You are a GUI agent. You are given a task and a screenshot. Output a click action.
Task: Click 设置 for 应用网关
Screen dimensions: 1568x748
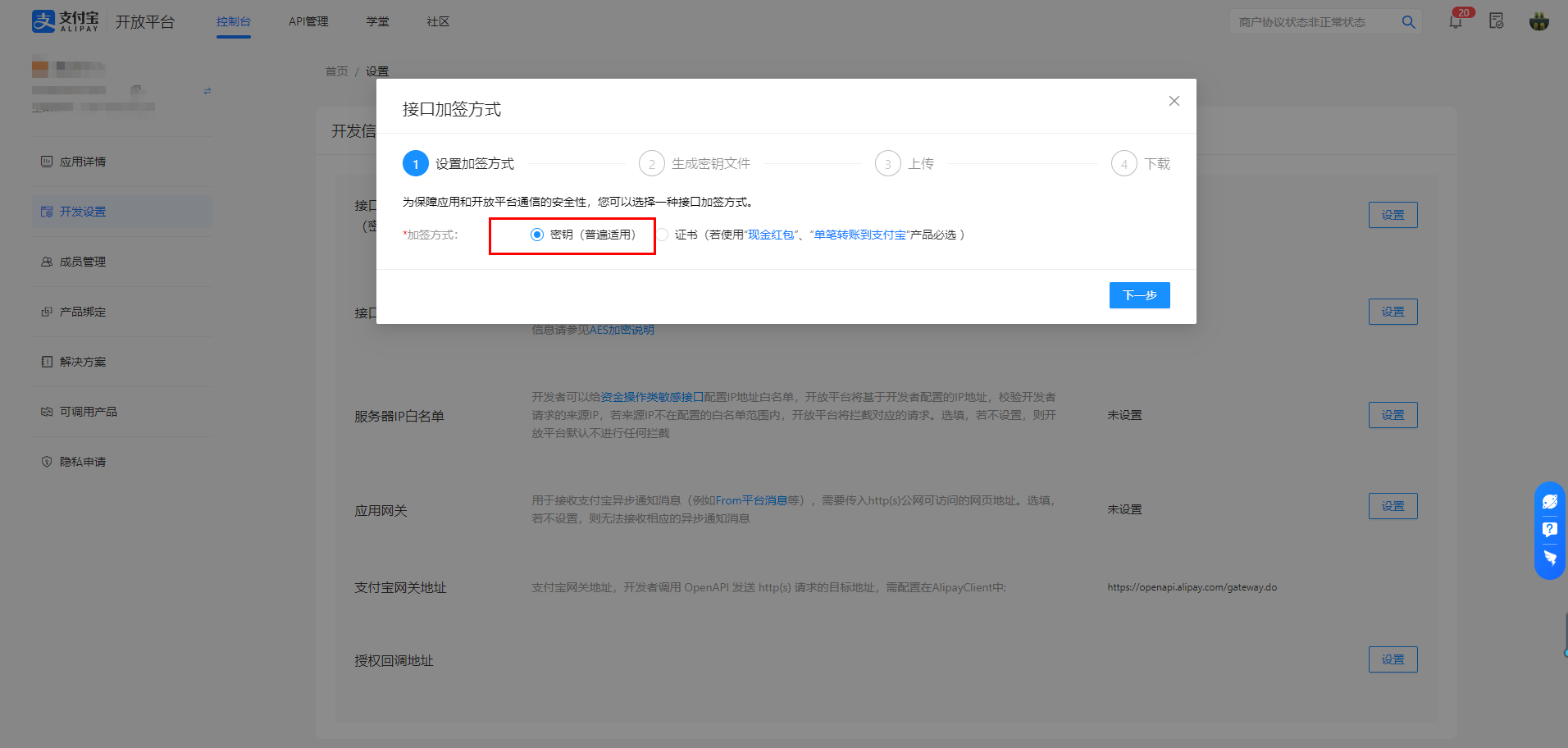click(1393, 506)
